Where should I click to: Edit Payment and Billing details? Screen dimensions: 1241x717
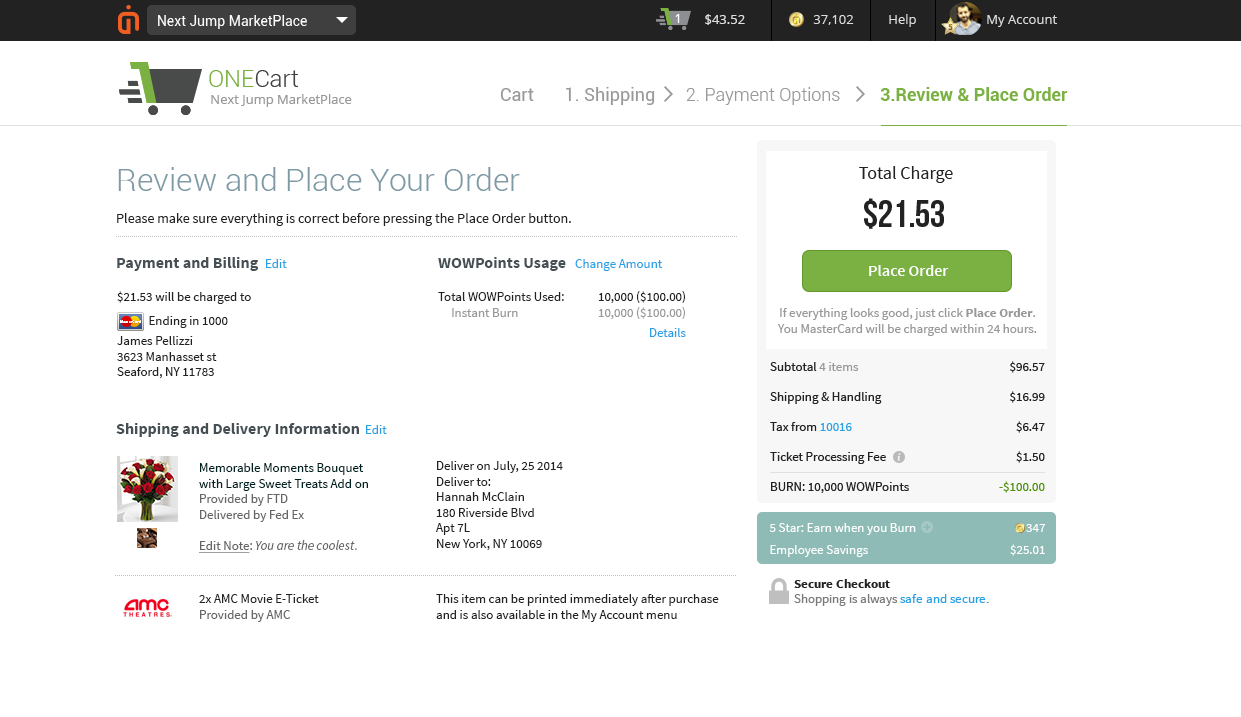point(276,264)
